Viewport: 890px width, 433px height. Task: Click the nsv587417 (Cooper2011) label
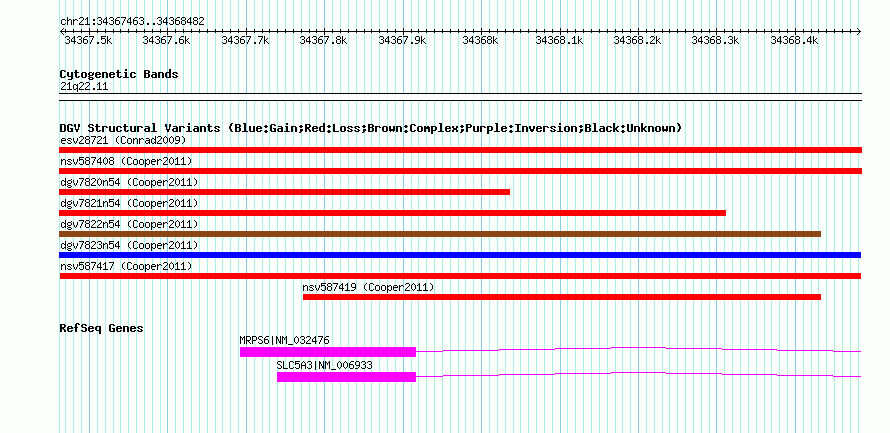pos(126,266)
